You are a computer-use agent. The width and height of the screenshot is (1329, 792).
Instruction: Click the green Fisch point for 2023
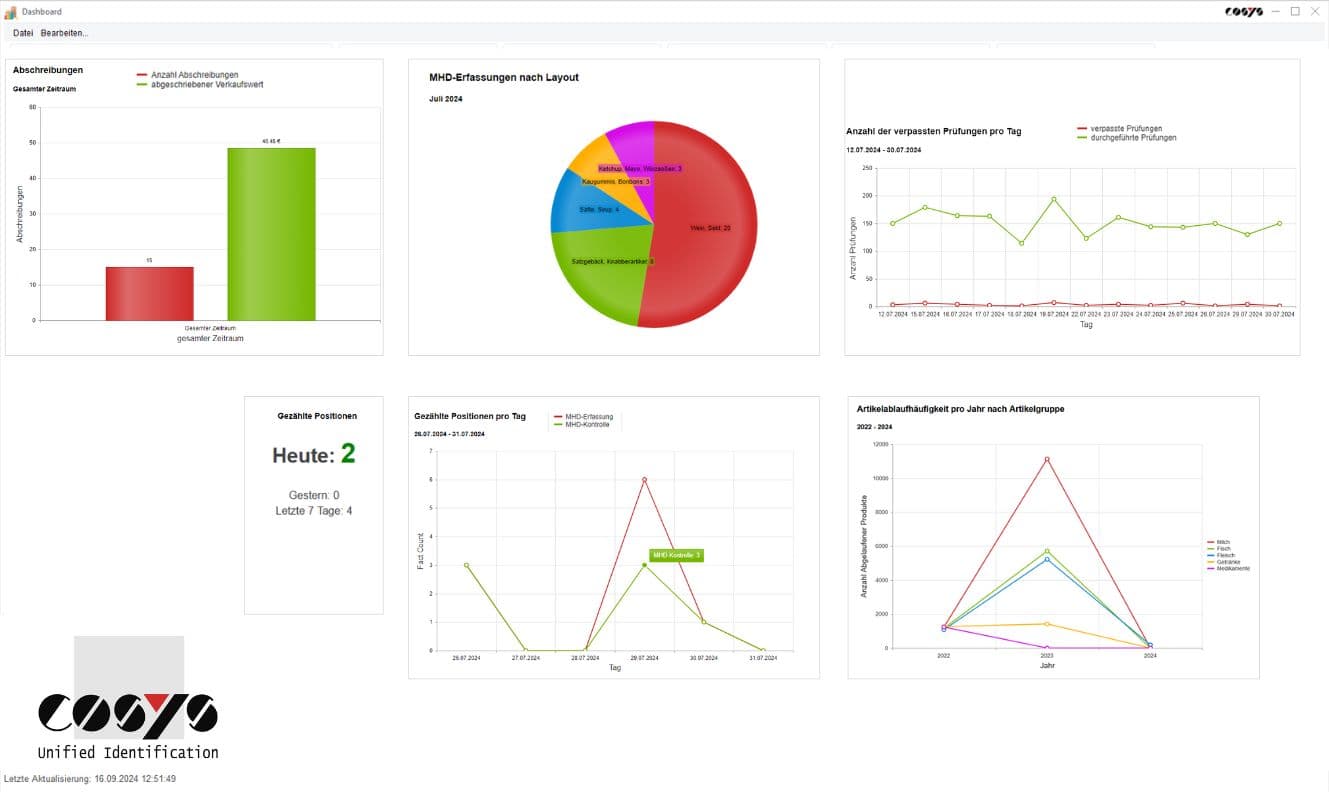1047,551
